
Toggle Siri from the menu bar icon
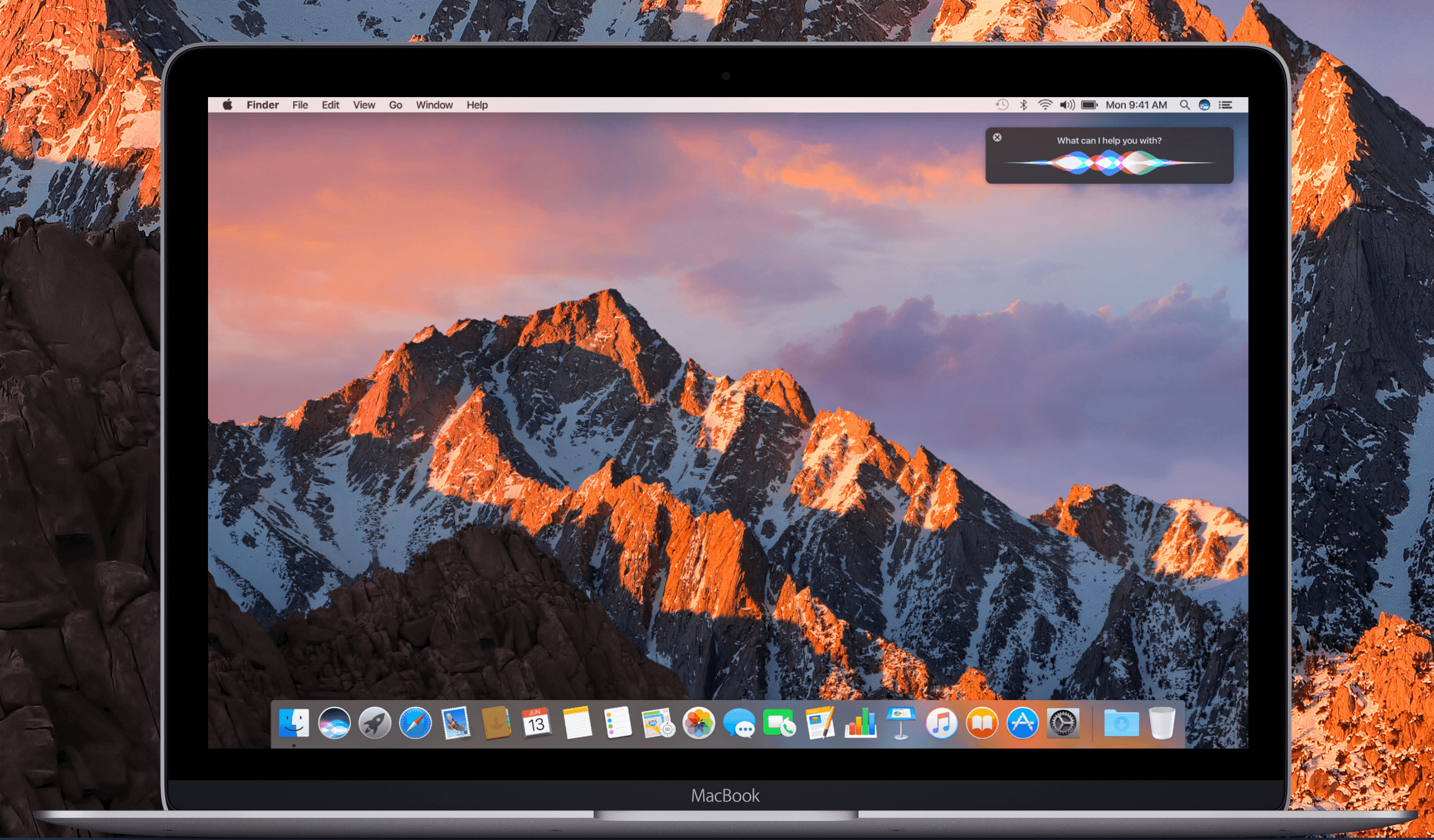click(x=1205, y=105)
